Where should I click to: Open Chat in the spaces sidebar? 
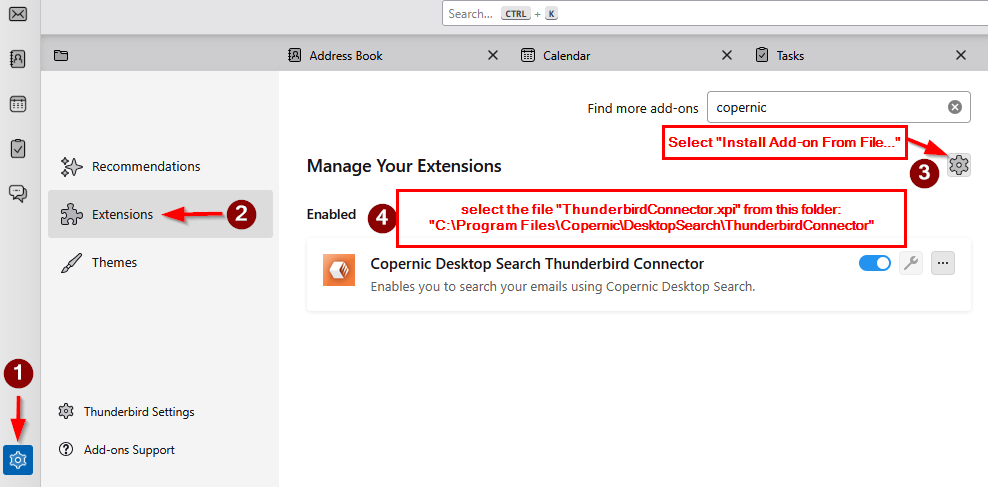tap(18, 193)
